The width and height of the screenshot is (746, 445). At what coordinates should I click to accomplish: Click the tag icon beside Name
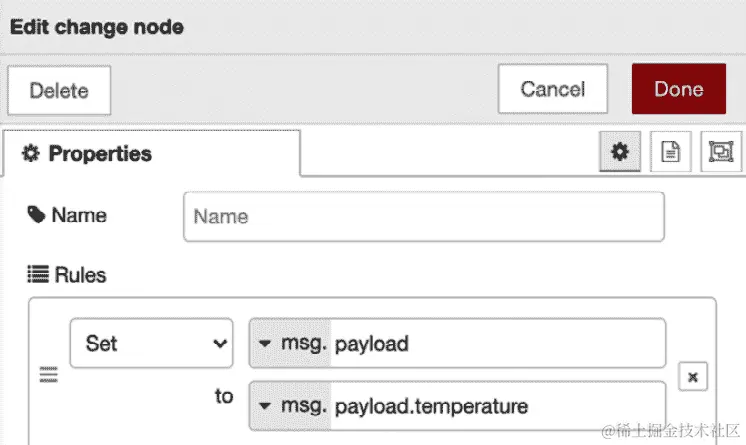(36, 215)
